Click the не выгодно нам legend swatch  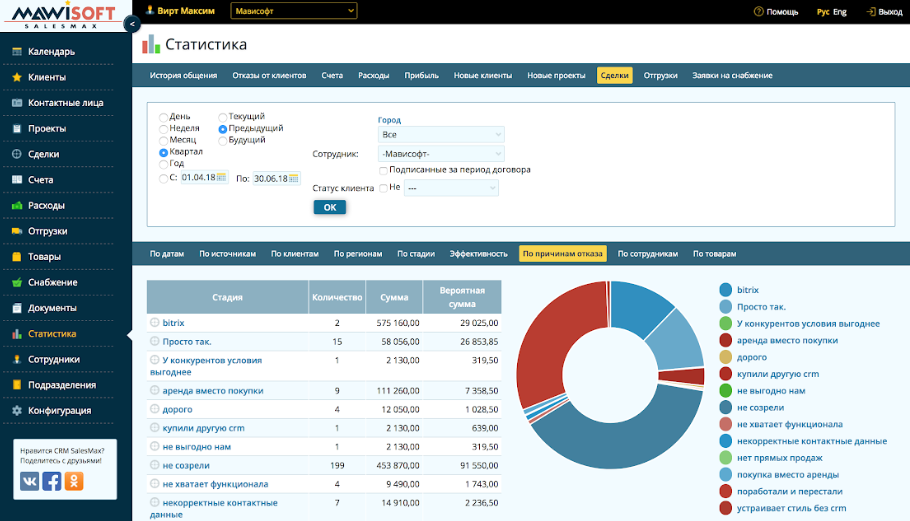click(725, 390)
